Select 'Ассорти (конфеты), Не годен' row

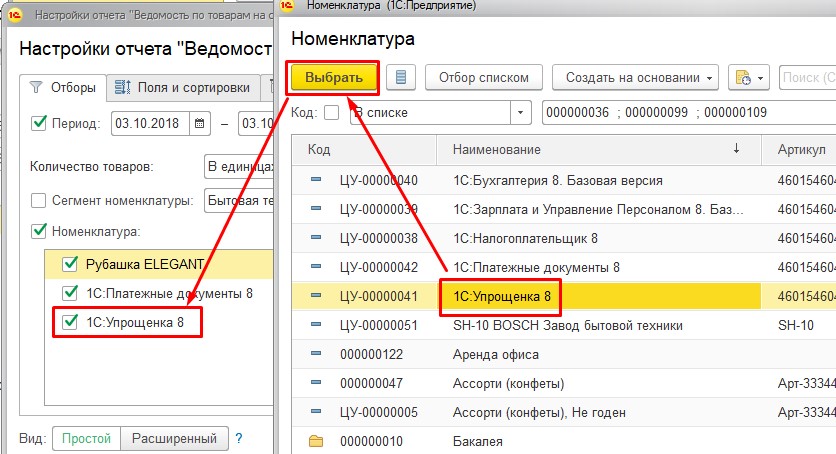click(x=564, y=412)
